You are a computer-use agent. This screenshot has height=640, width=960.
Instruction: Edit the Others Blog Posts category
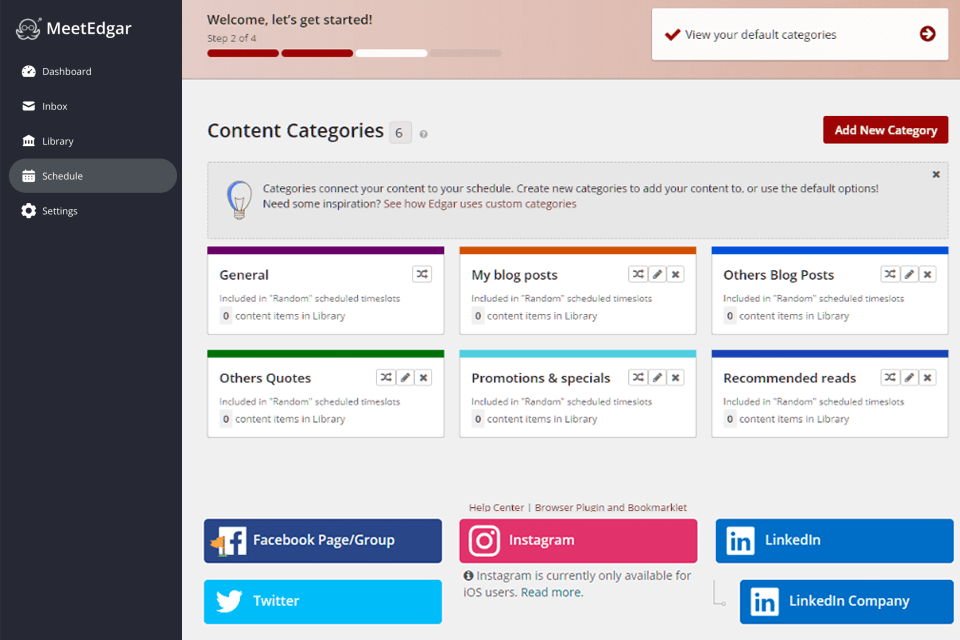[909, 274]
